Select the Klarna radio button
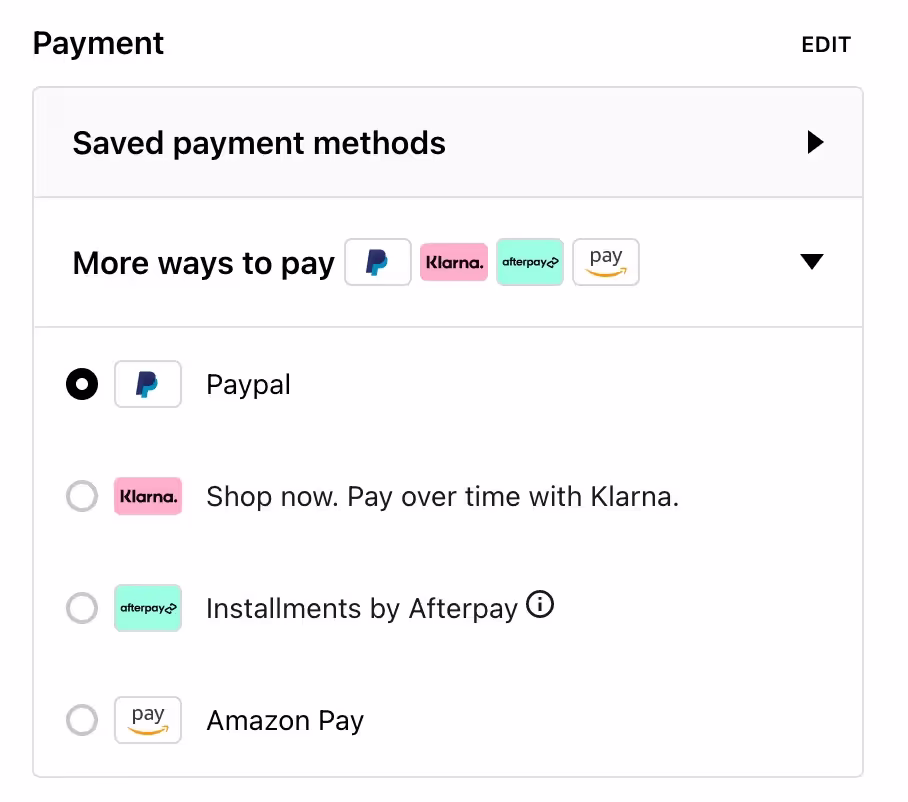This screenshot has height=802, width=908. [x=82, y=496]
